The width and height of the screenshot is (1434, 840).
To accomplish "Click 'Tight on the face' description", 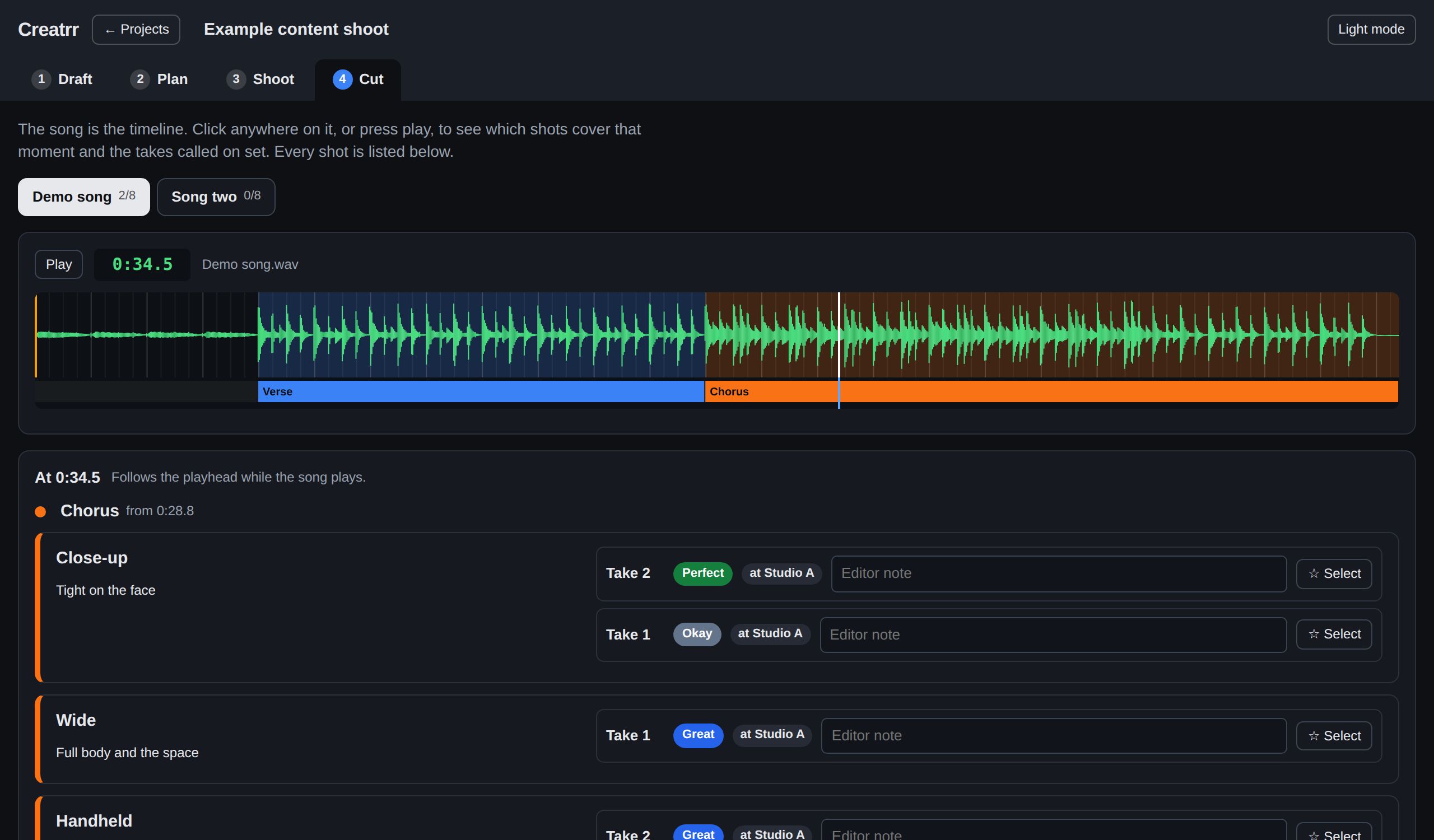I will pos(105,590).
